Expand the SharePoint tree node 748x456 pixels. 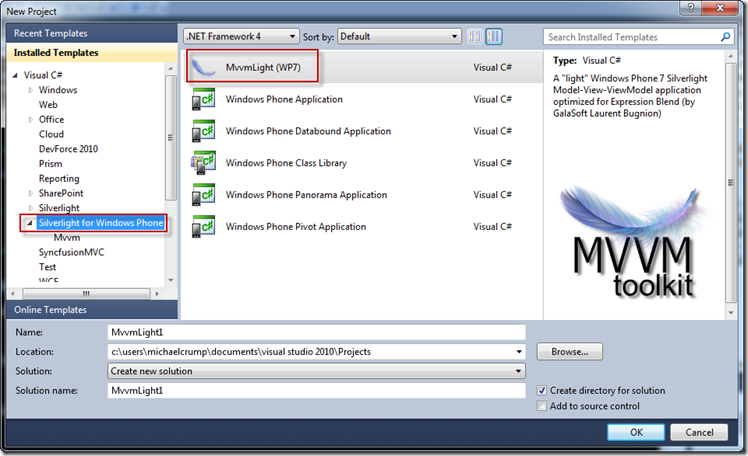click(31, 193)
